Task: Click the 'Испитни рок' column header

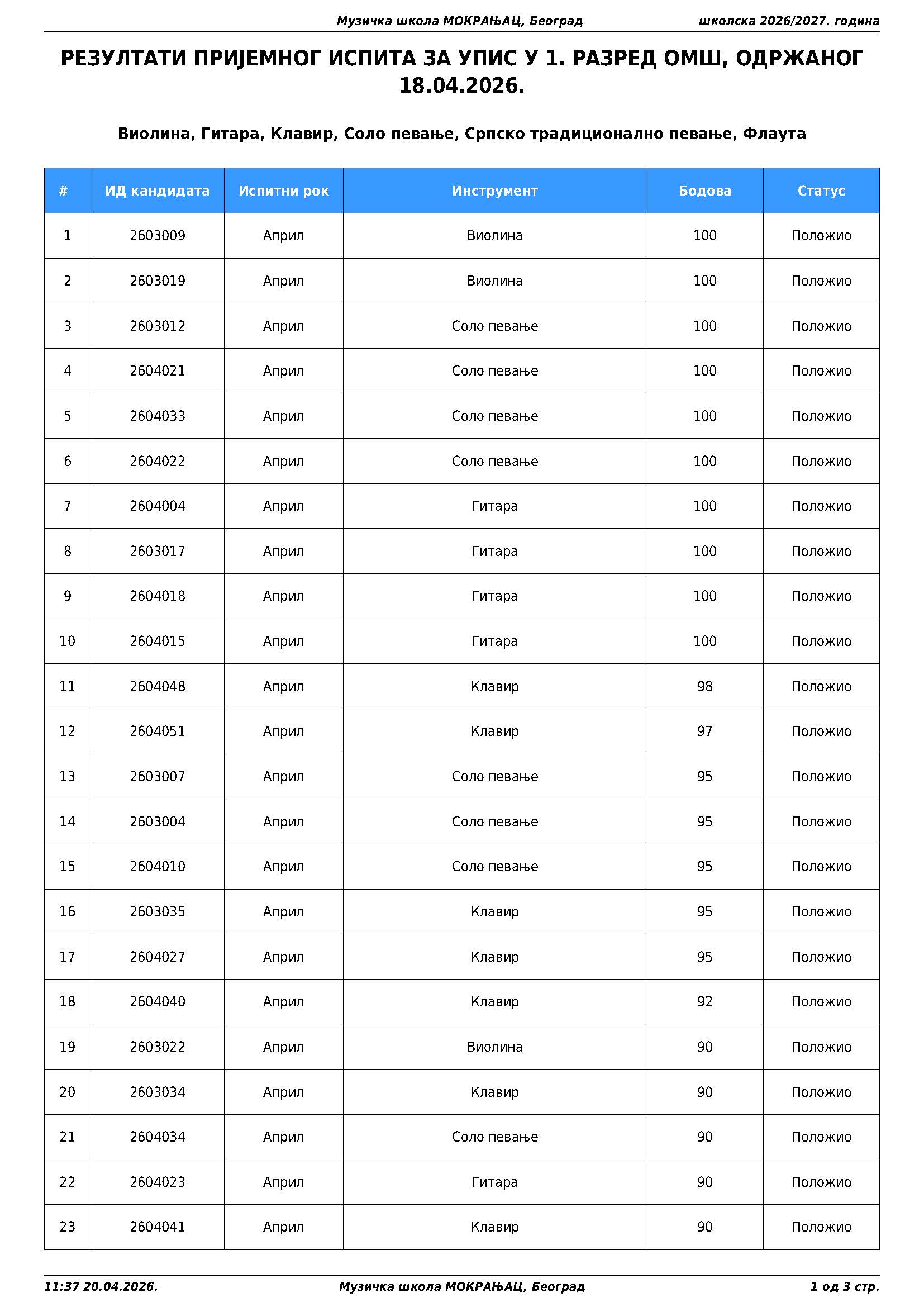Action: coord(283,191)
